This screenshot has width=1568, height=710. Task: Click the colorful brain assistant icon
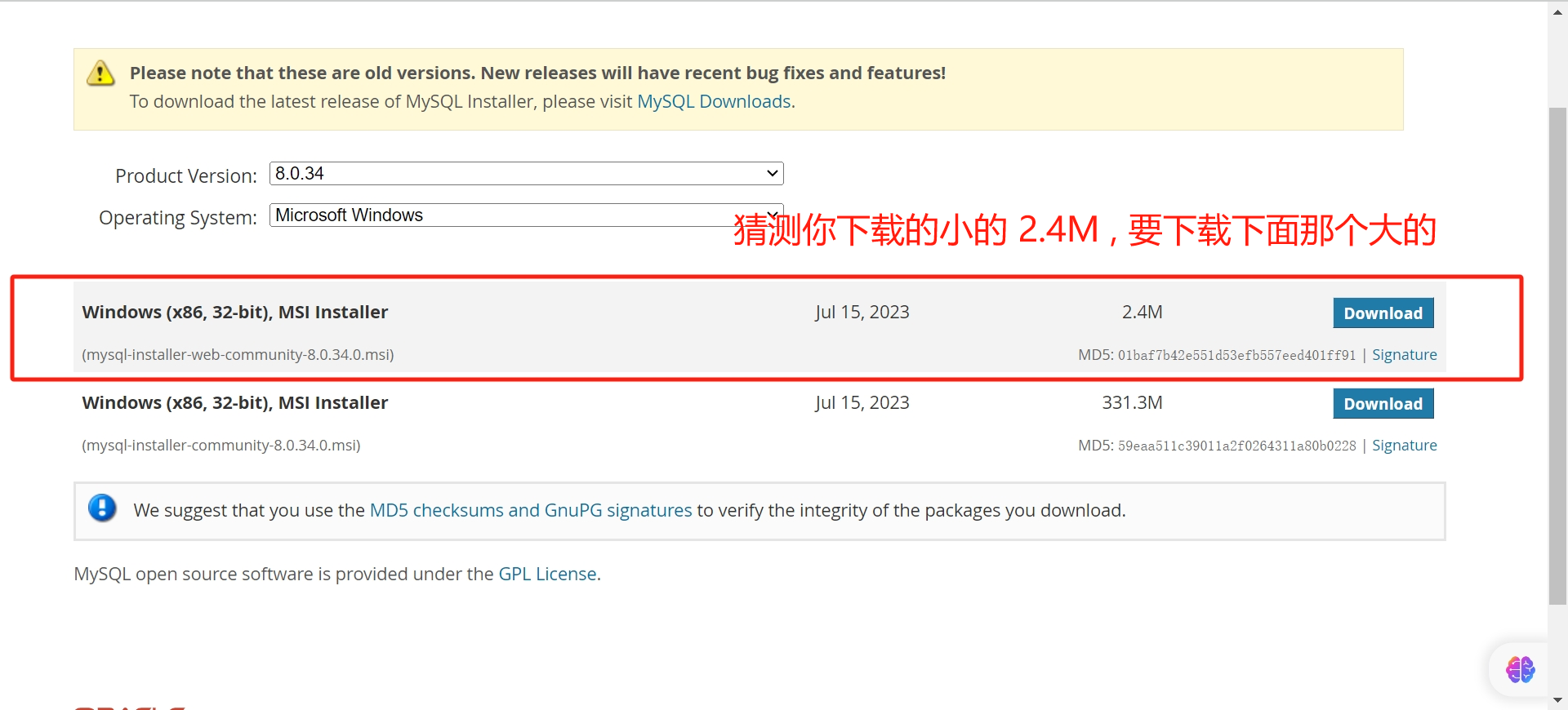coord(1520,670)
